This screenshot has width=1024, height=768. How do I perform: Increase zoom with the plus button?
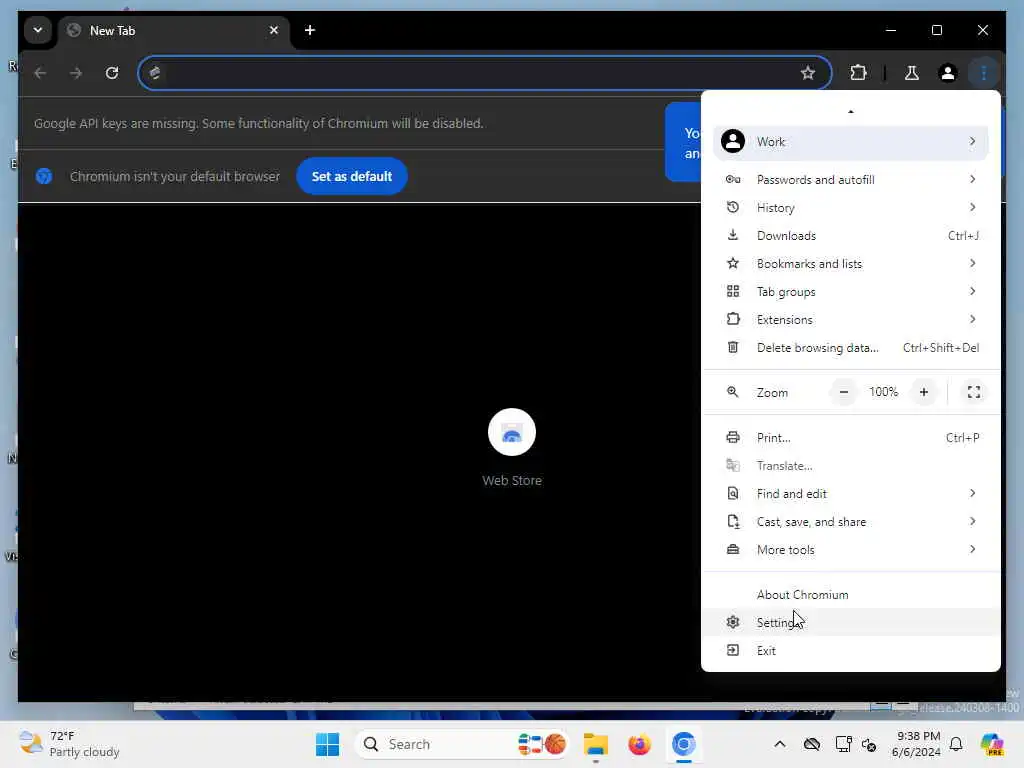[x=923, y=392]
